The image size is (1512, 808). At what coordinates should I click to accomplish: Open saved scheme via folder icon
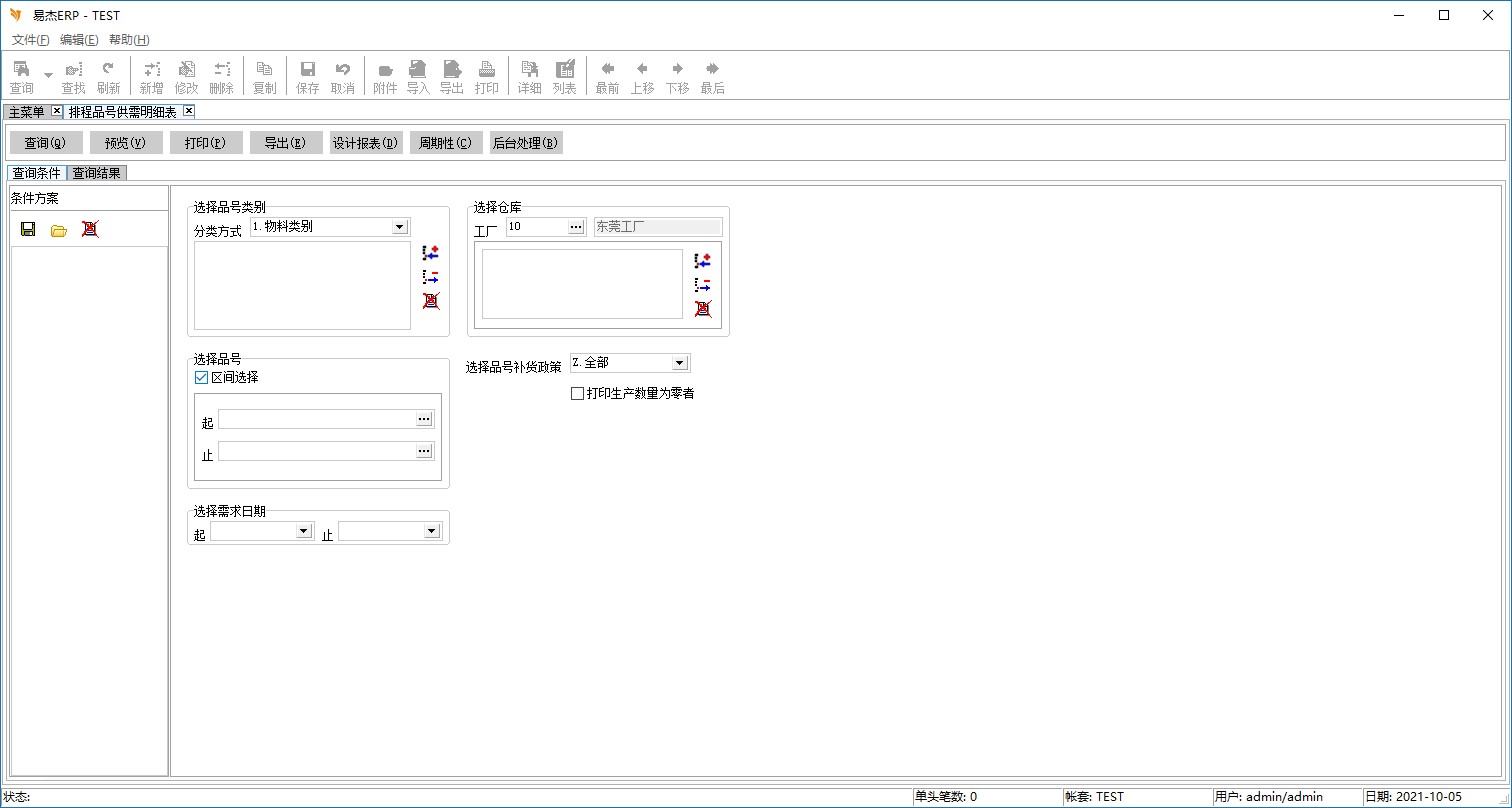(x=59, y=230)
